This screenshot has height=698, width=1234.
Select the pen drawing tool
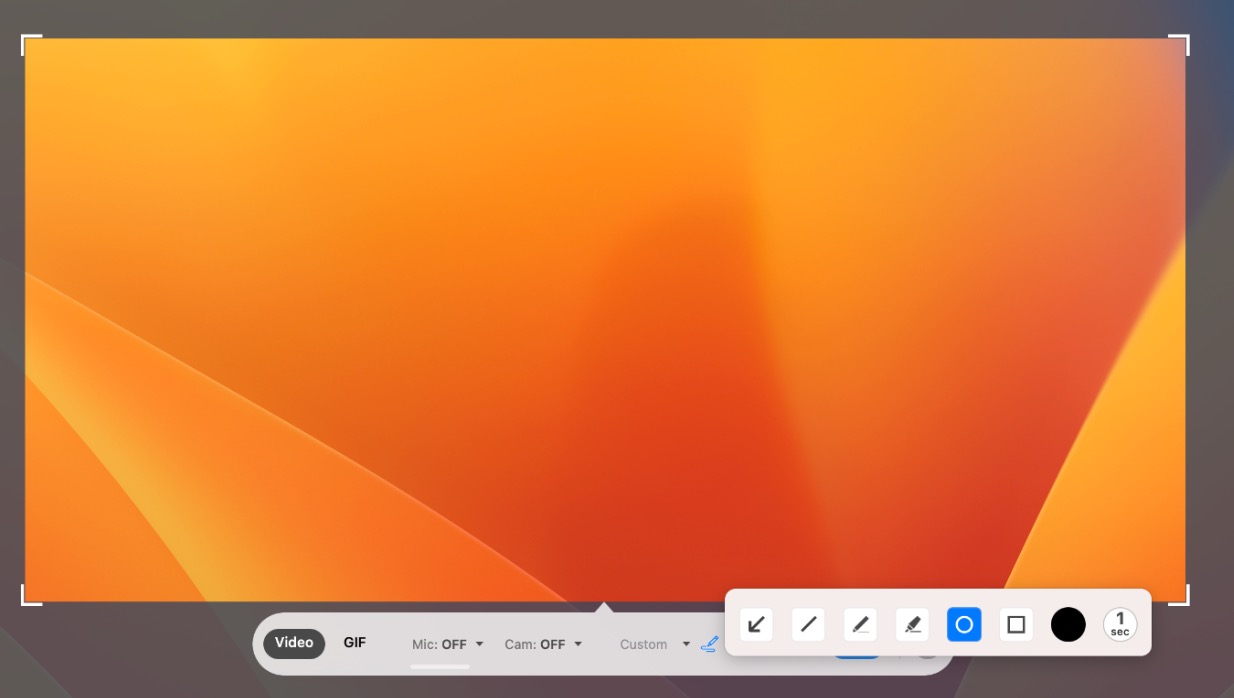(x=860, y=625)
